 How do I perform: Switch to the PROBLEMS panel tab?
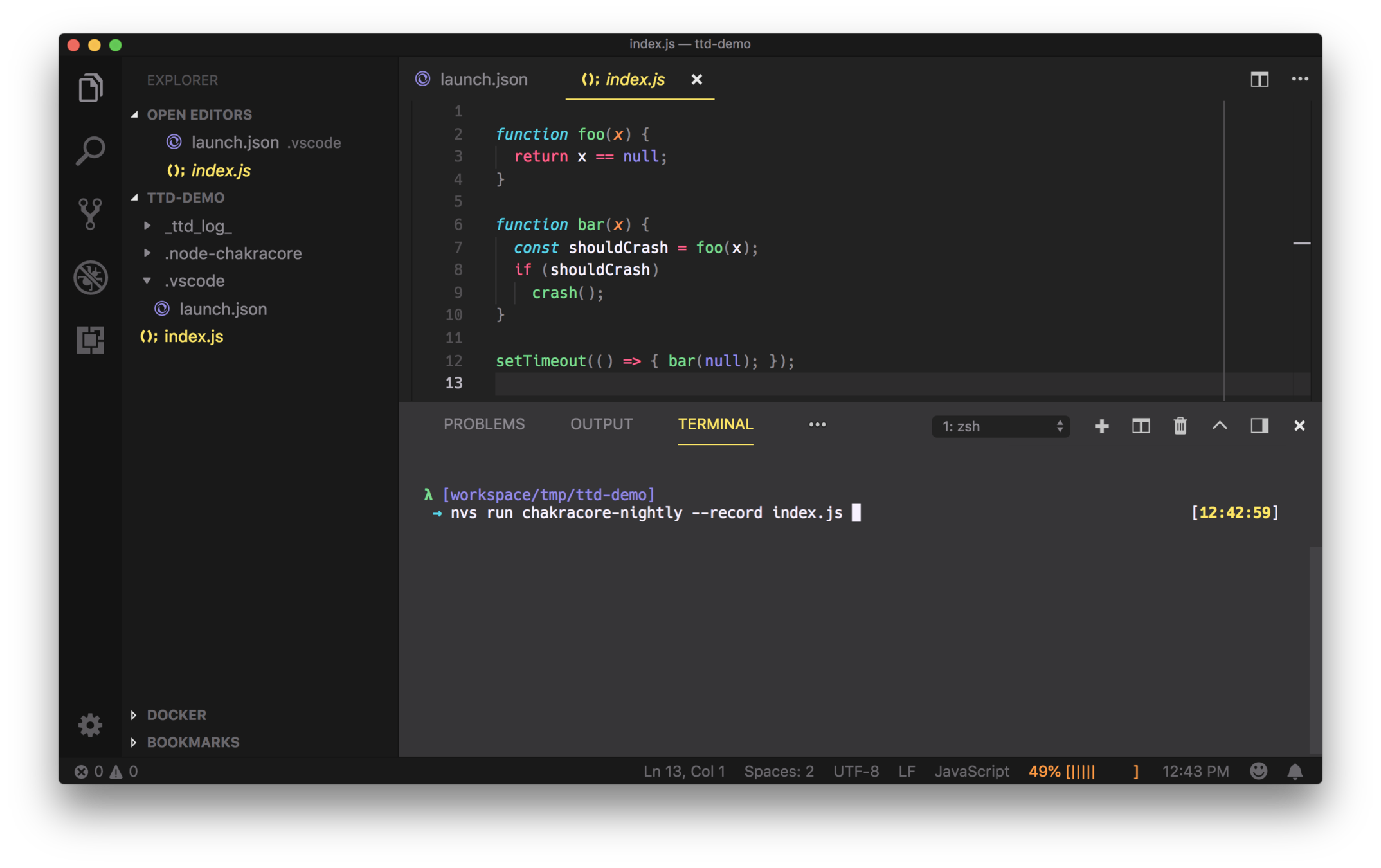[483, 424]
